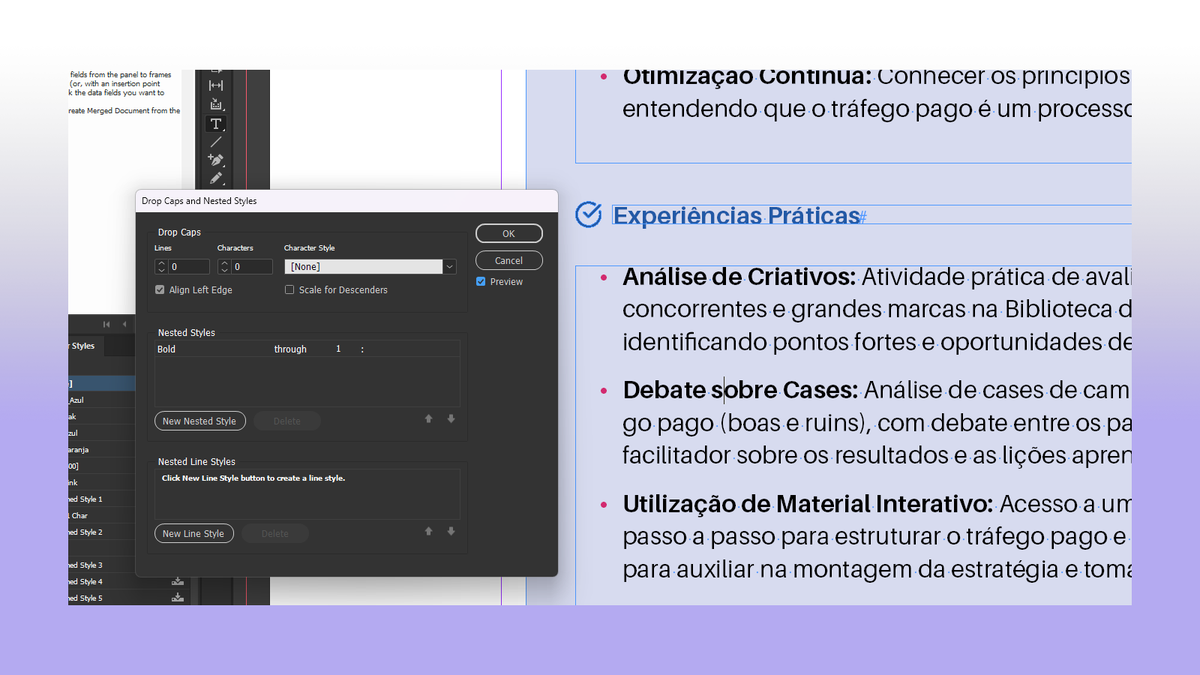Click the sync icon beside Nested Style 4

point(177,580)
